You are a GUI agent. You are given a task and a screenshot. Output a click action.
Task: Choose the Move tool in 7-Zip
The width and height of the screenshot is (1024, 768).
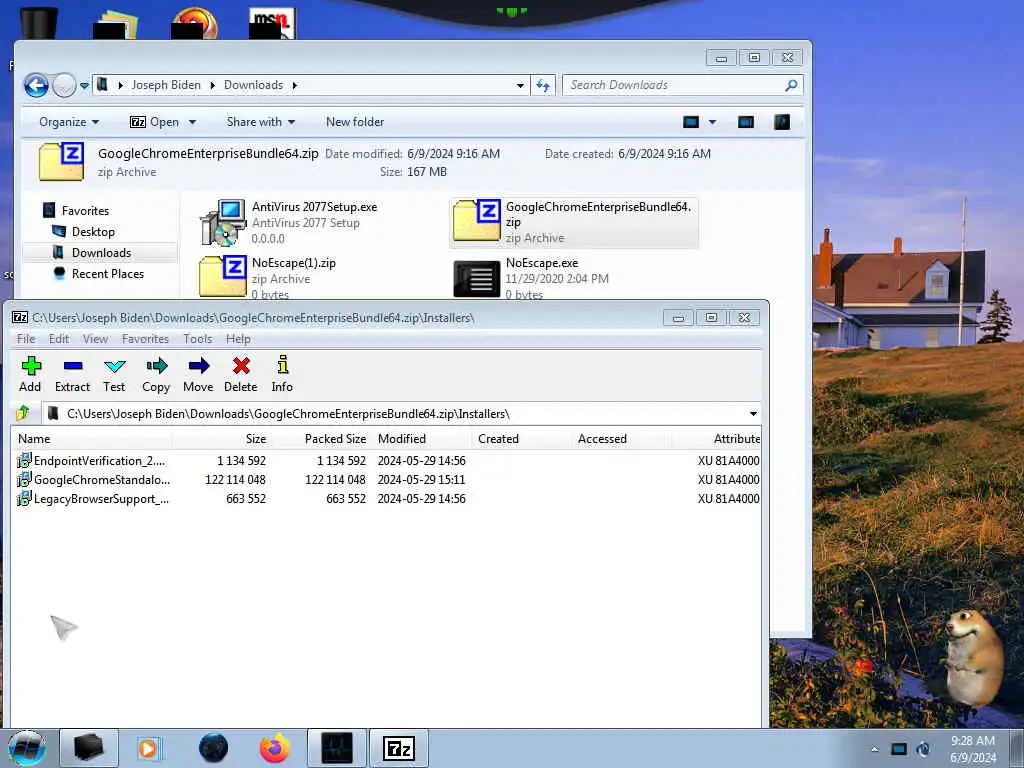coord(198,374)
